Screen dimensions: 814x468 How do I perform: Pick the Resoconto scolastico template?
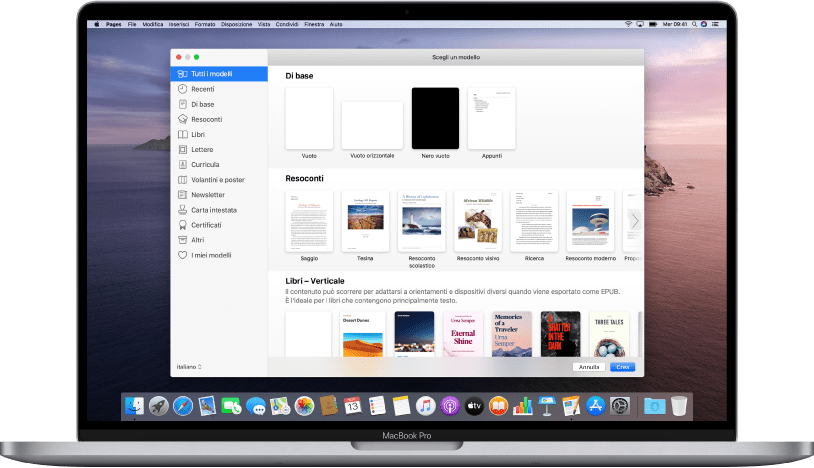click(x=422, y=221)
